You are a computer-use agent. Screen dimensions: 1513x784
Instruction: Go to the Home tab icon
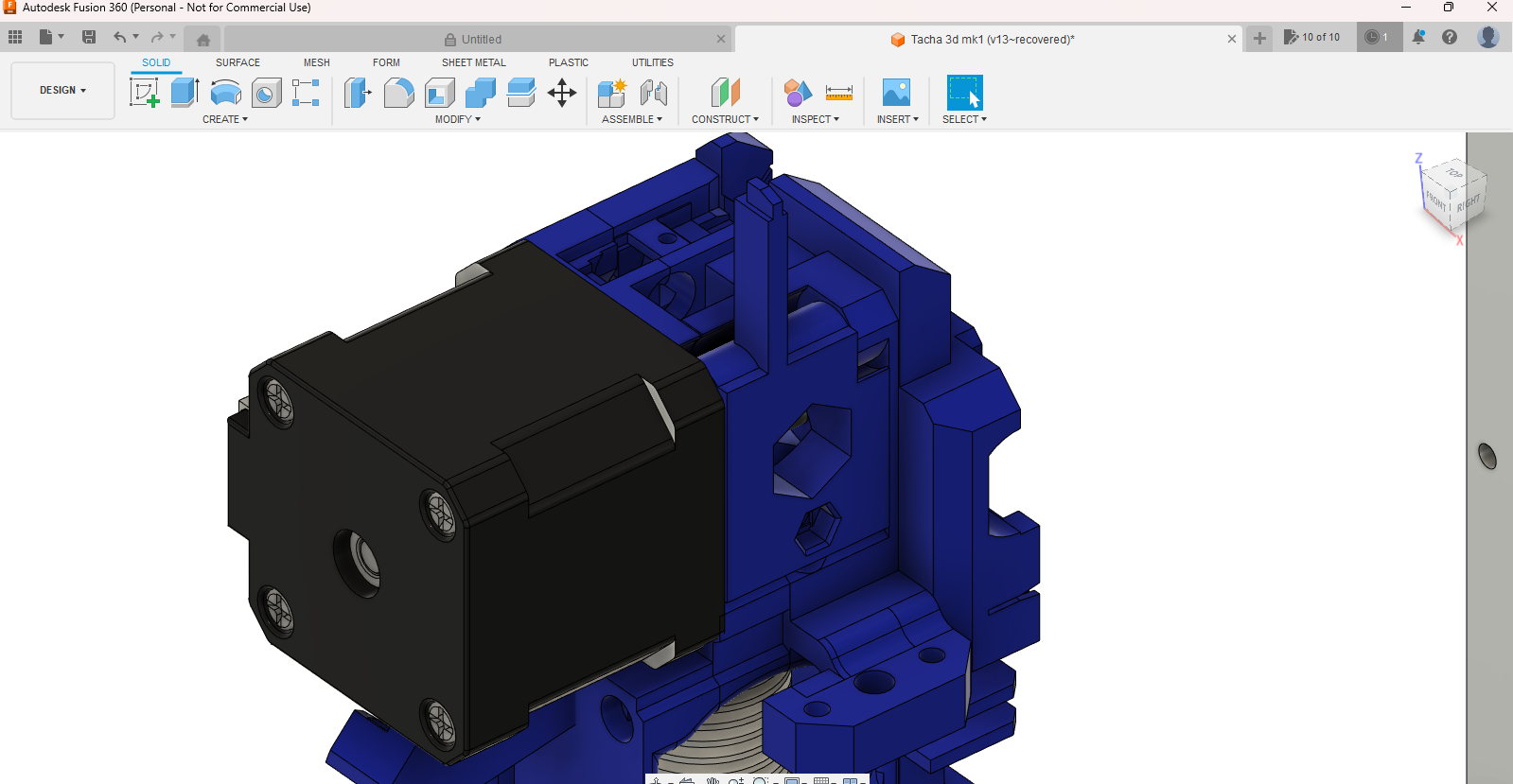203,40
